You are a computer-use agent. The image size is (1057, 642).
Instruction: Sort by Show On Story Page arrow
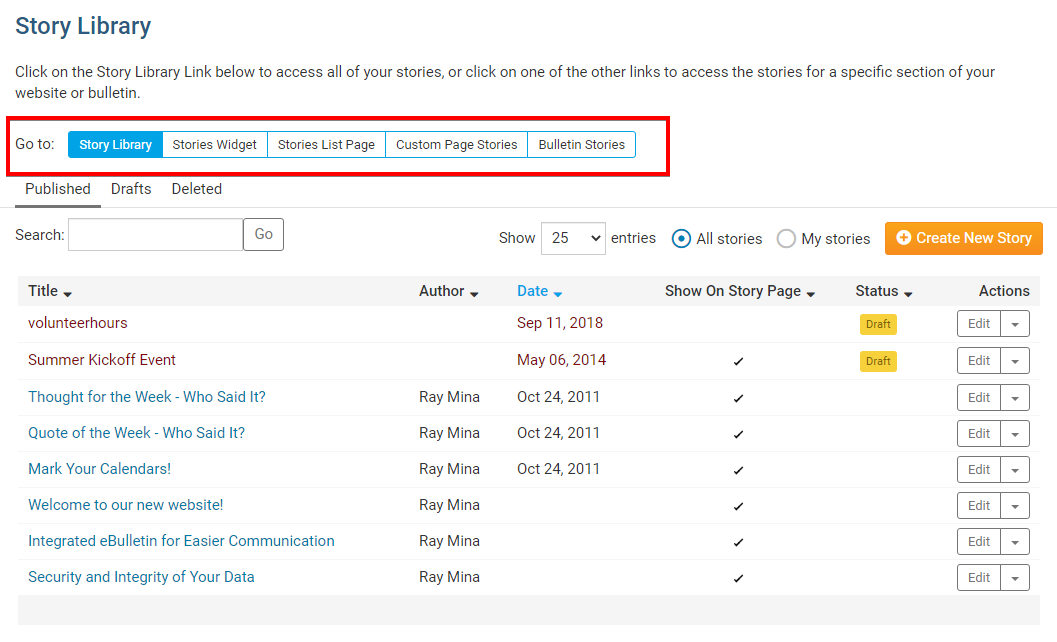click(811, 293)
